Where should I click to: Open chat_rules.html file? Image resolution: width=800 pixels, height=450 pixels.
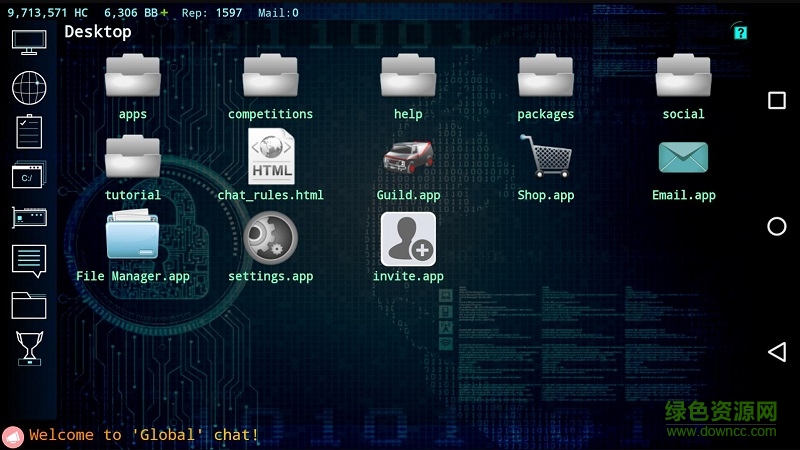271,156
